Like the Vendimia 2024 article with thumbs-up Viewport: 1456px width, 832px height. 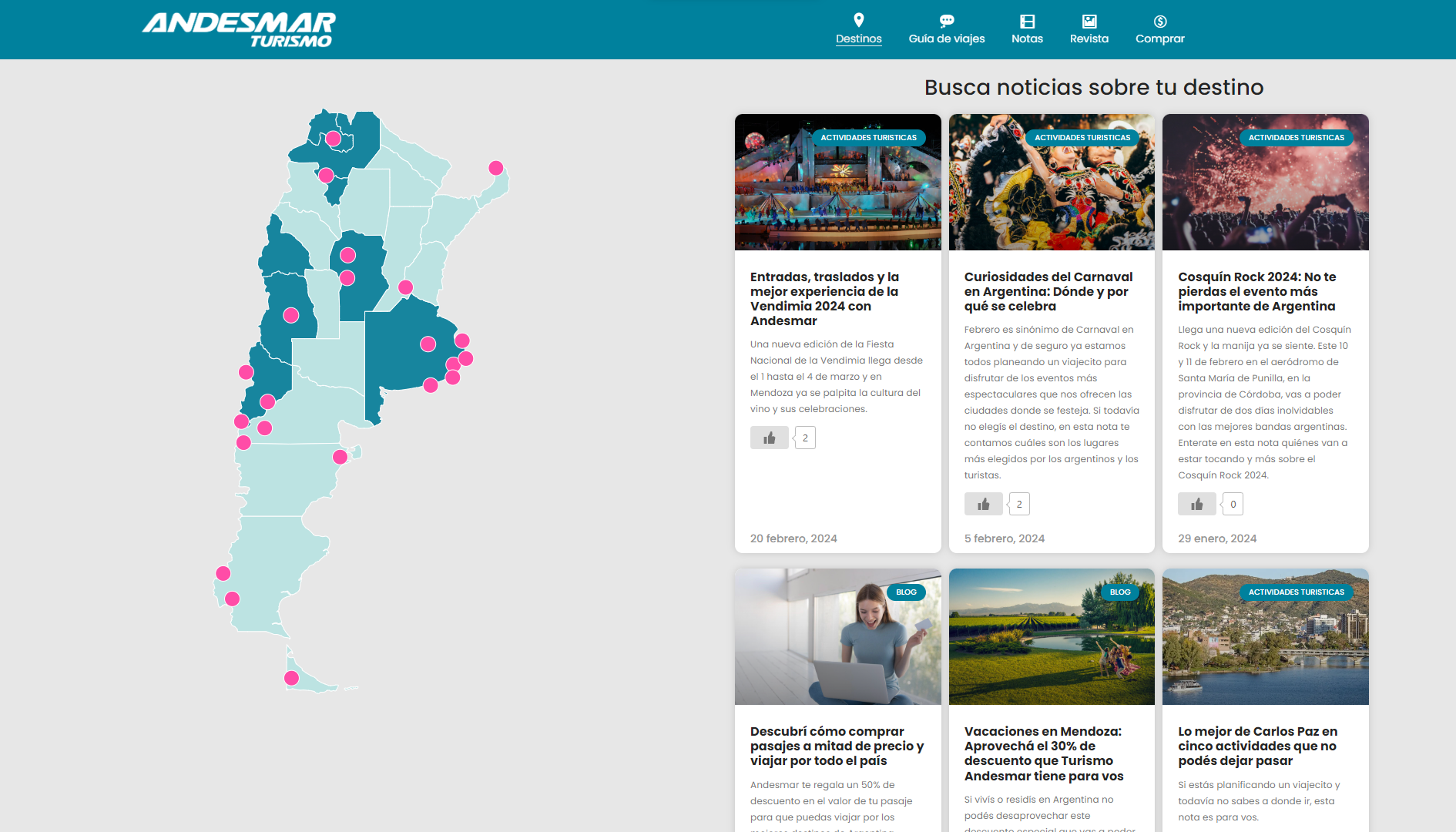point(769,438)
